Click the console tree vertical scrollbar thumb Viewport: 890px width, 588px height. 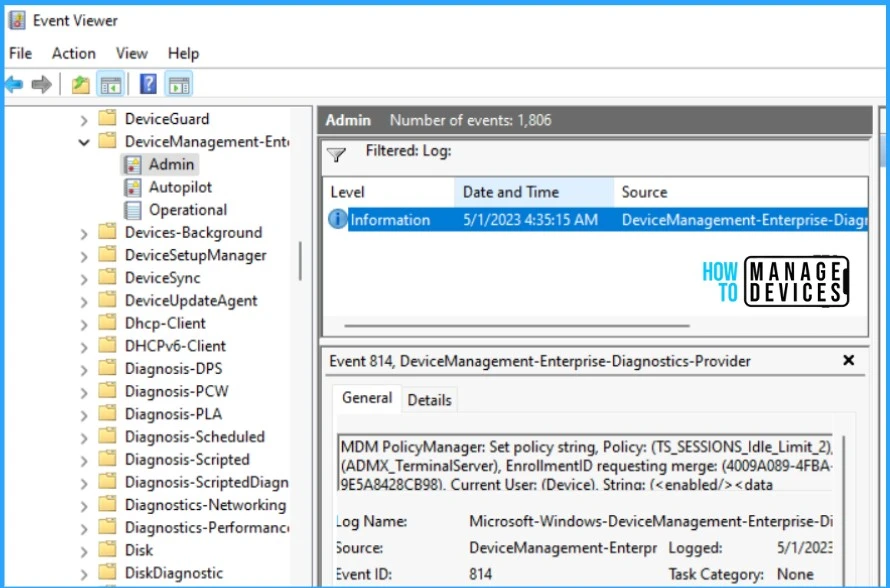(300, 261)
